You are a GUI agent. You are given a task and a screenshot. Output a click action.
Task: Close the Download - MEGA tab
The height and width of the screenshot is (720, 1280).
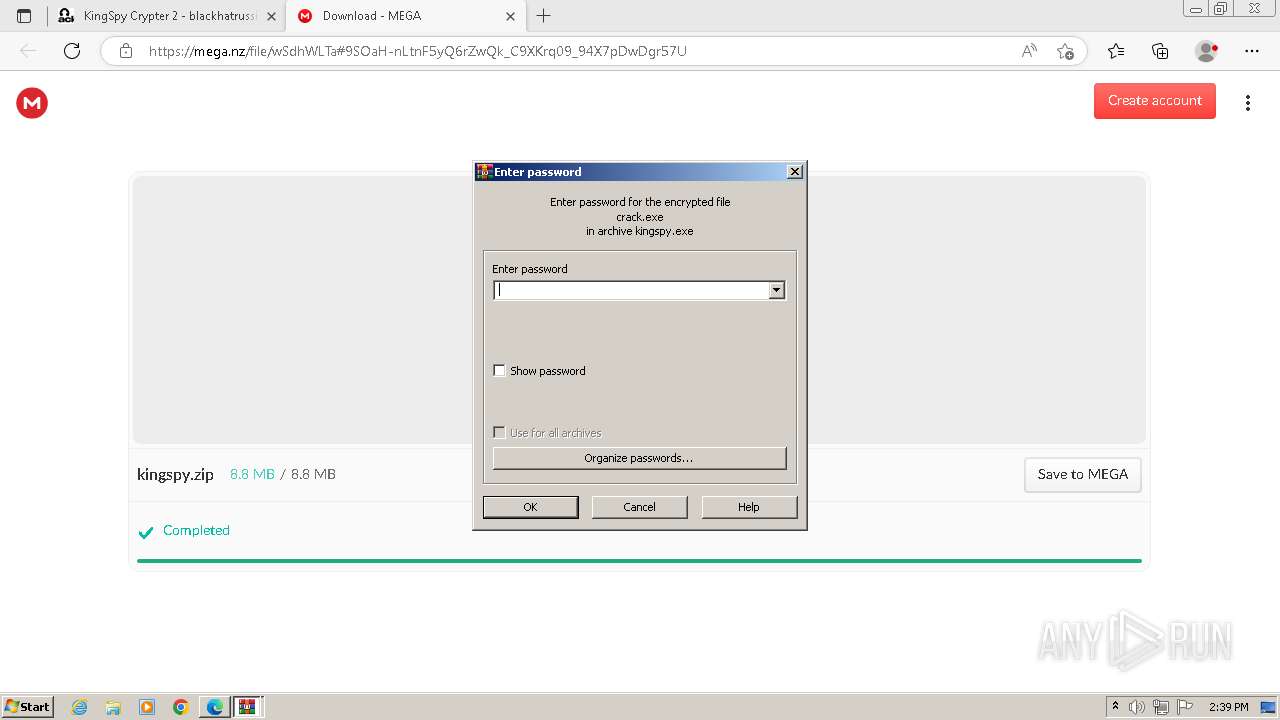click(x=510, y=16)
